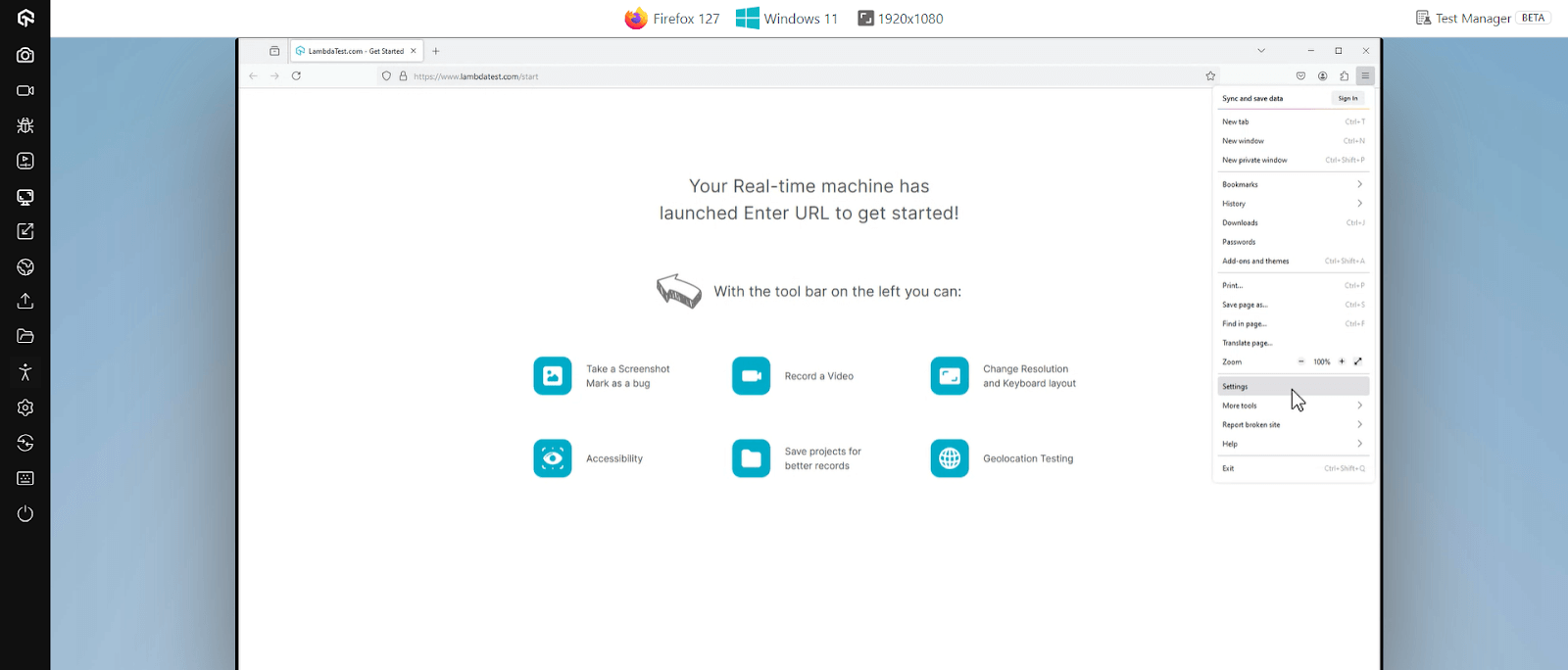
Task: Select Settings in the Firefox menu
Action: (x=1293, y=386)
